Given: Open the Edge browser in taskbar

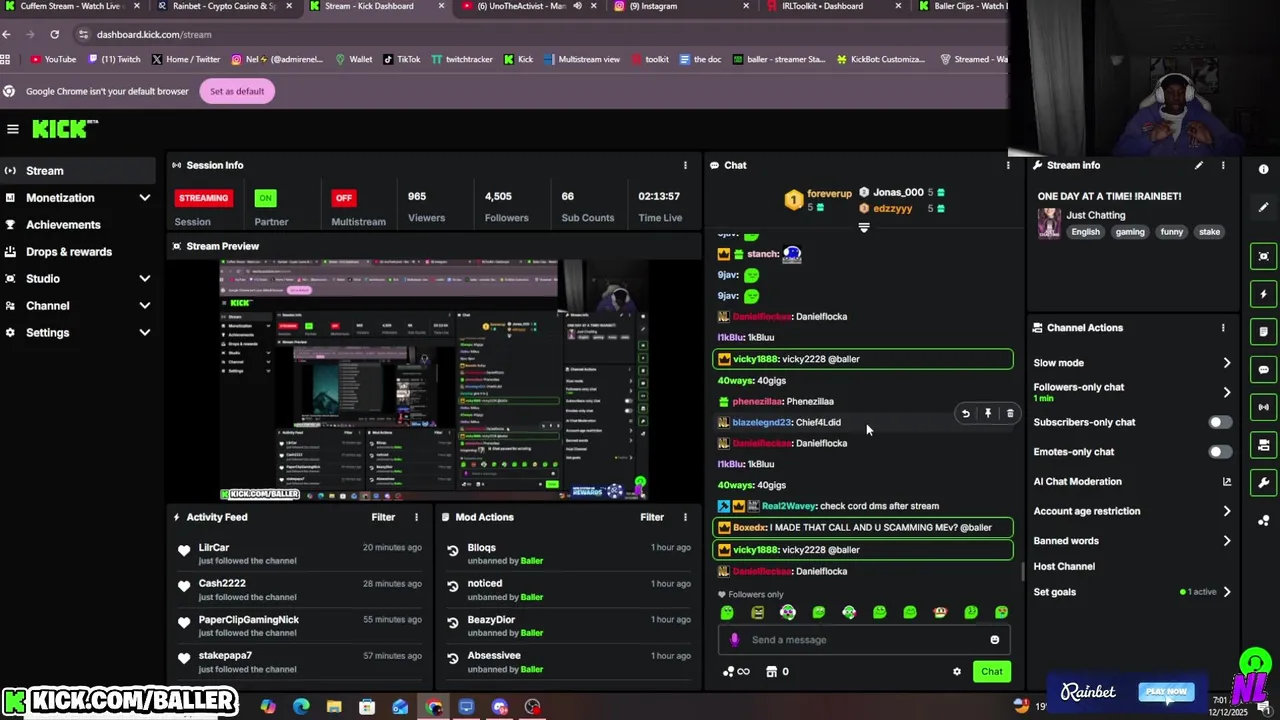Looking at the screenshot, I should coord(301,707).
